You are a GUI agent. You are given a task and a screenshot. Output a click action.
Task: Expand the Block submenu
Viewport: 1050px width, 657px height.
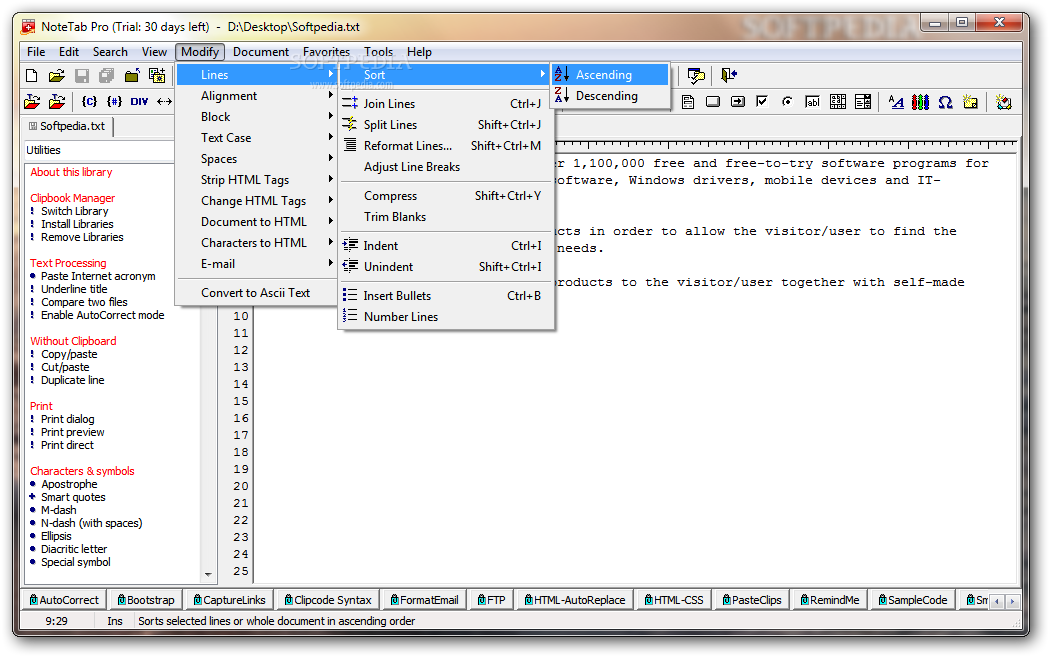[256, 117]
